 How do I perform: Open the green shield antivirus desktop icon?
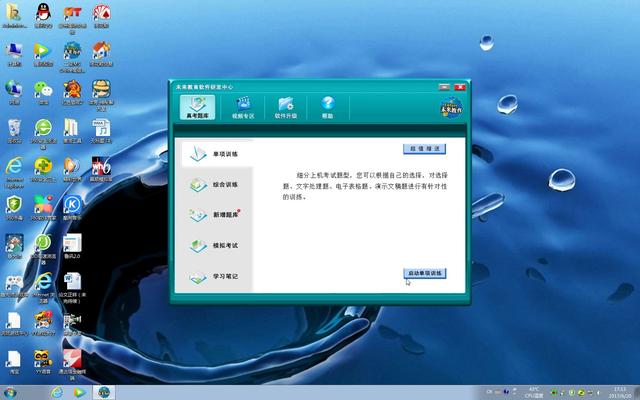(14, 207)
